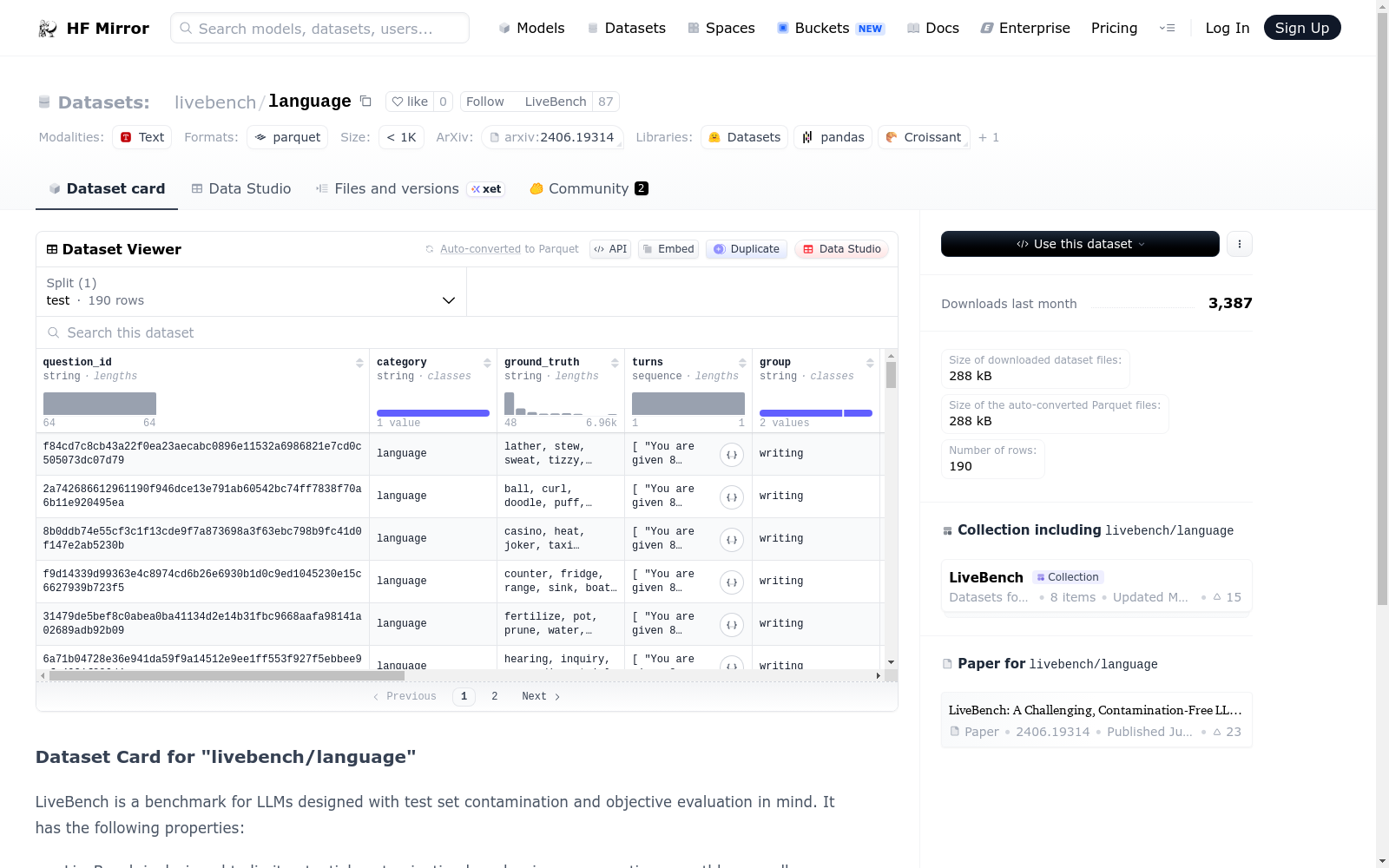Viewport: 1389px width, 868px height.
Task: Open the API button in Dataset Viewer
Action: 610,249
